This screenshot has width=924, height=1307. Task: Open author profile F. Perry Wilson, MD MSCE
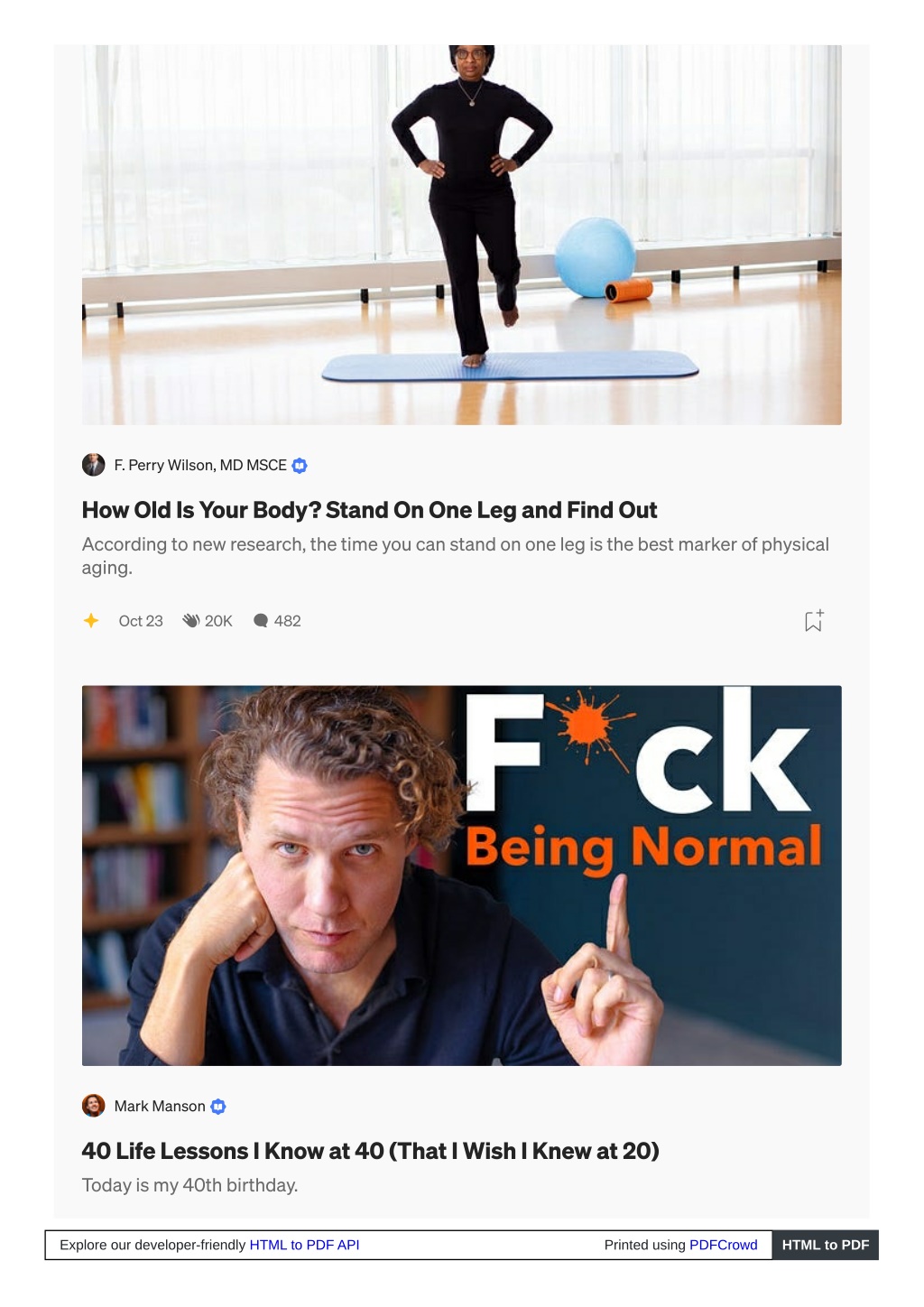200,466
